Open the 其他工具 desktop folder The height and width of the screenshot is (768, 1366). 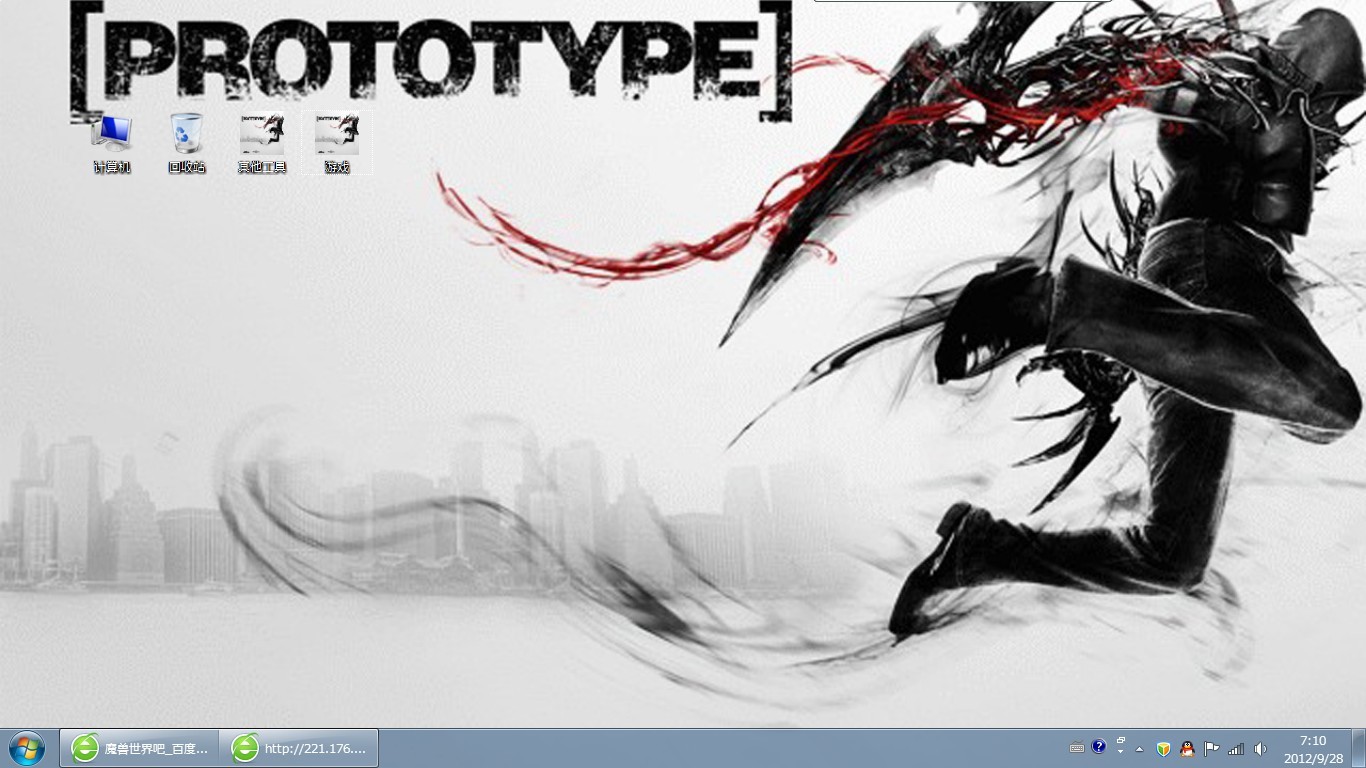coord(262,143)
